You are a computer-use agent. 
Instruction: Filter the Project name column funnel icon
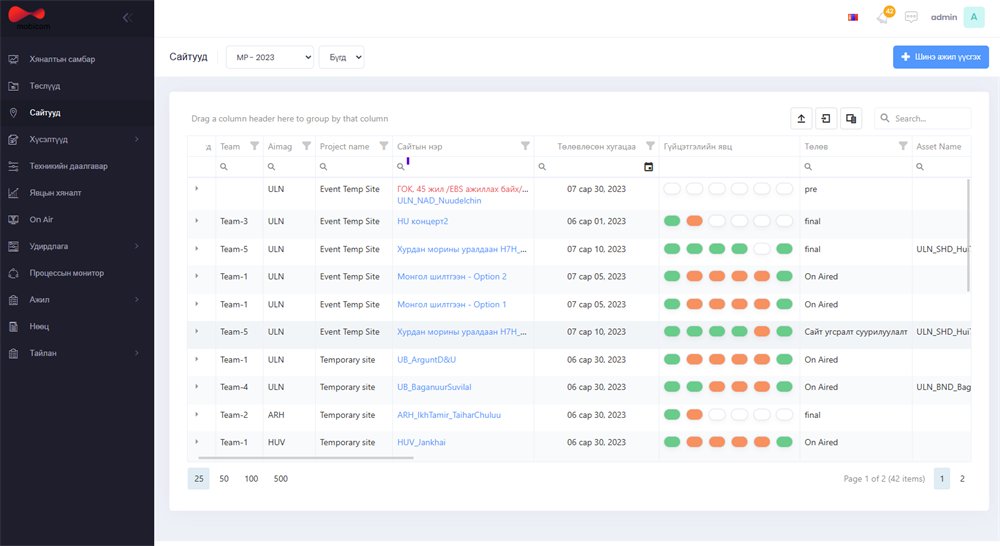pos(383,146)
